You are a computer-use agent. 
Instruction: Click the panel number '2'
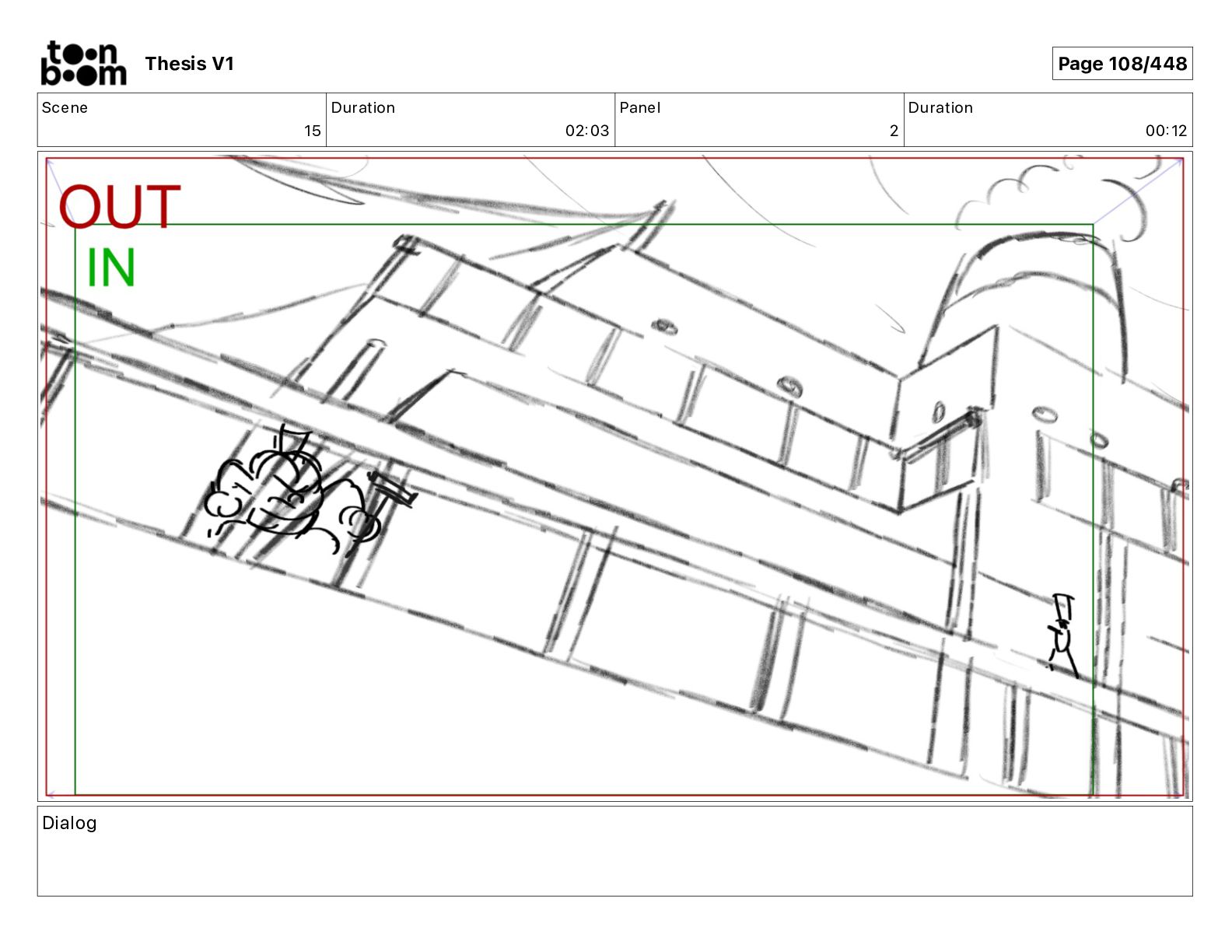(894, 131)
